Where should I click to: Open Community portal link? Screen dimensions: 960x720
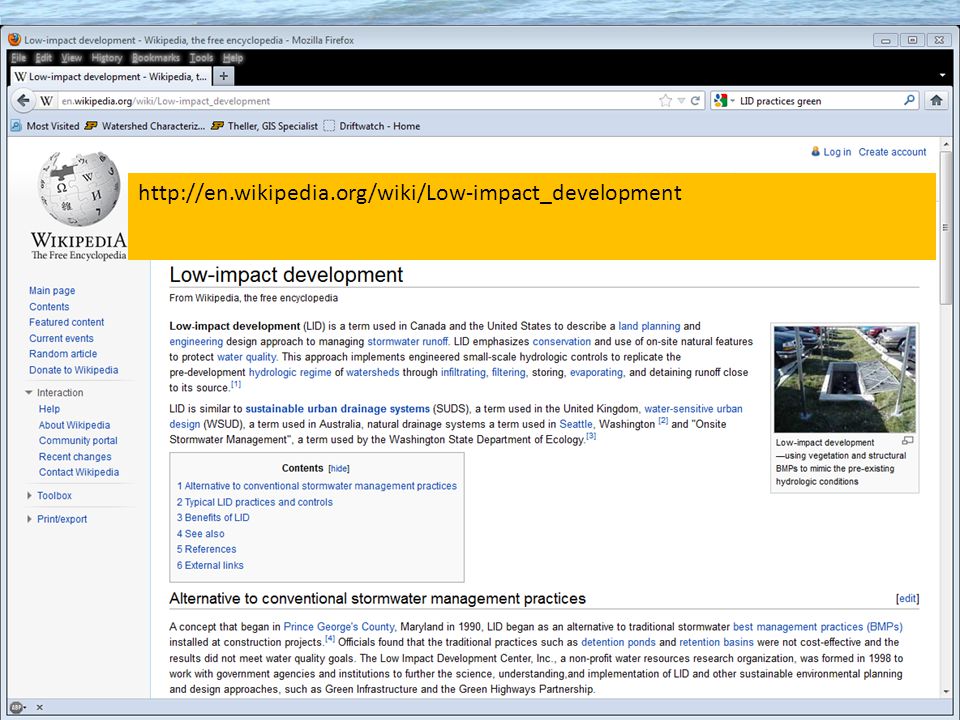[x=78, y=440]
